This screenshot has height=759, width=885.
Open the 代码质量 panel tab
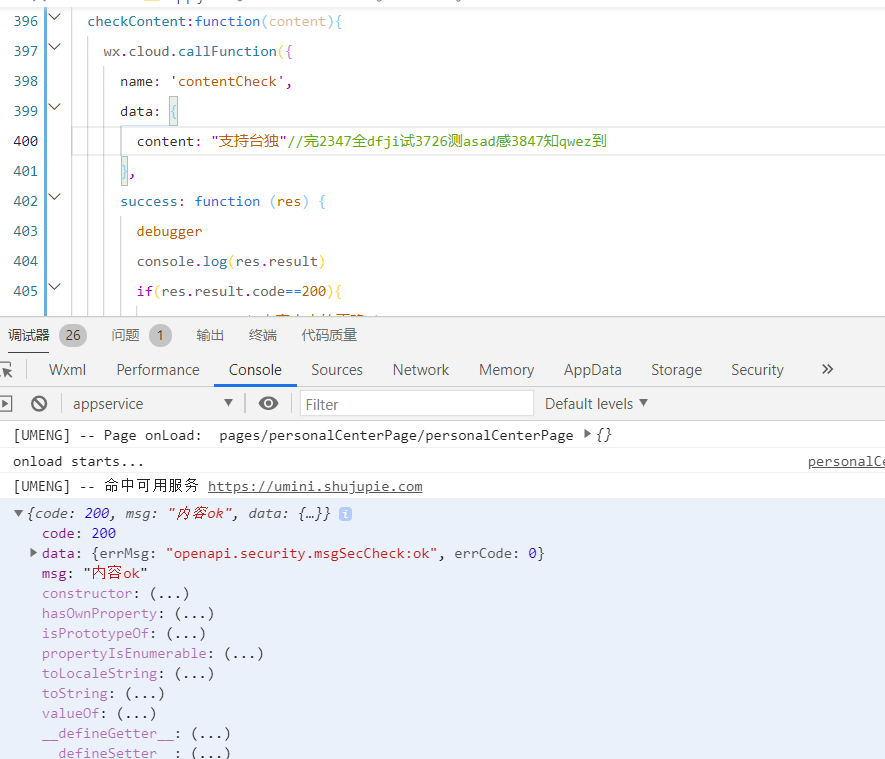329,335
